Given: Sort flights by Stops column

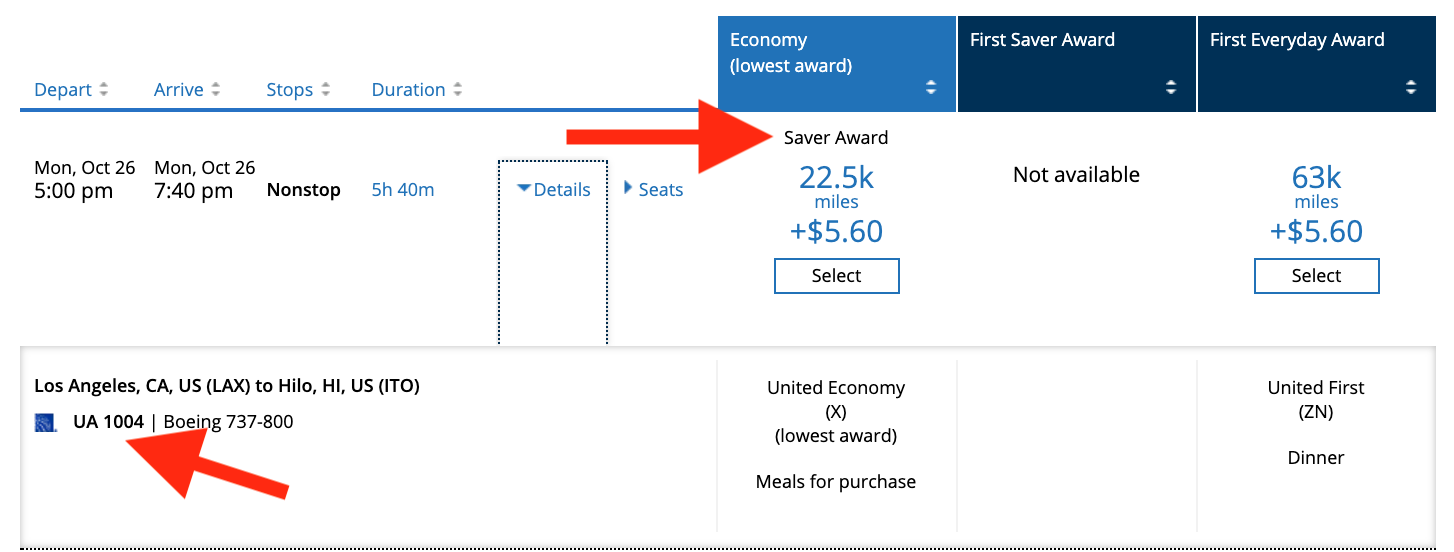Looking at the screenshot, I should pos(298,90).
